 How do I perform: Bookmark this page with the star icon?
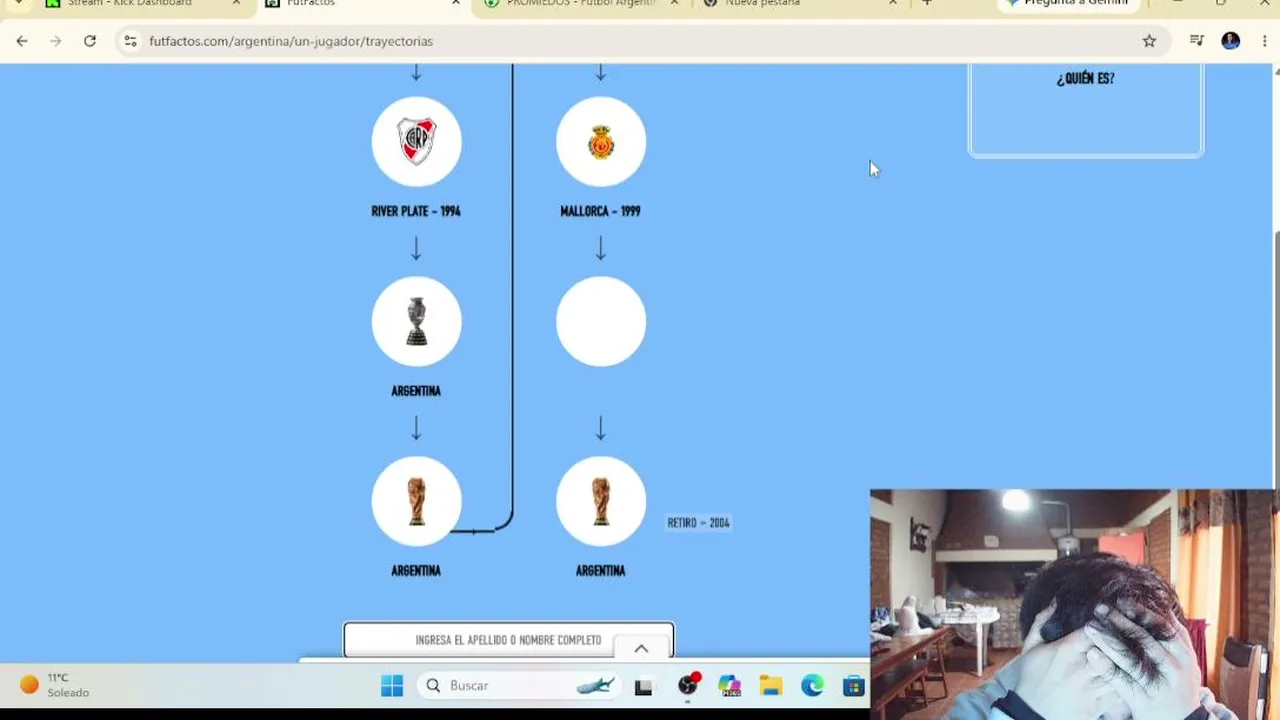click(x=1149, y=41)
